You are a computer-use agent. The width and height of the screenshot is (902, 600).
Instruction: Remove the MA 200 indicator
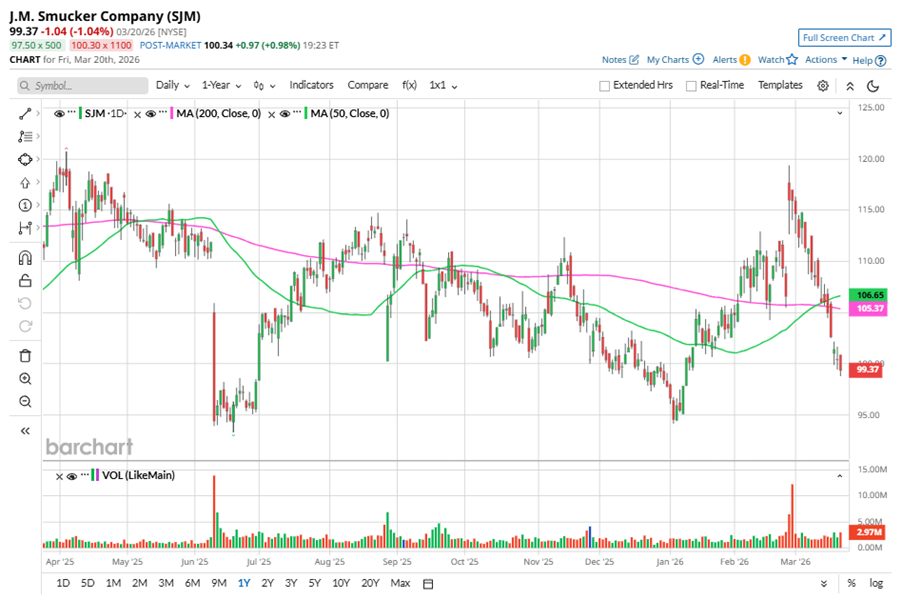[137, 114]
